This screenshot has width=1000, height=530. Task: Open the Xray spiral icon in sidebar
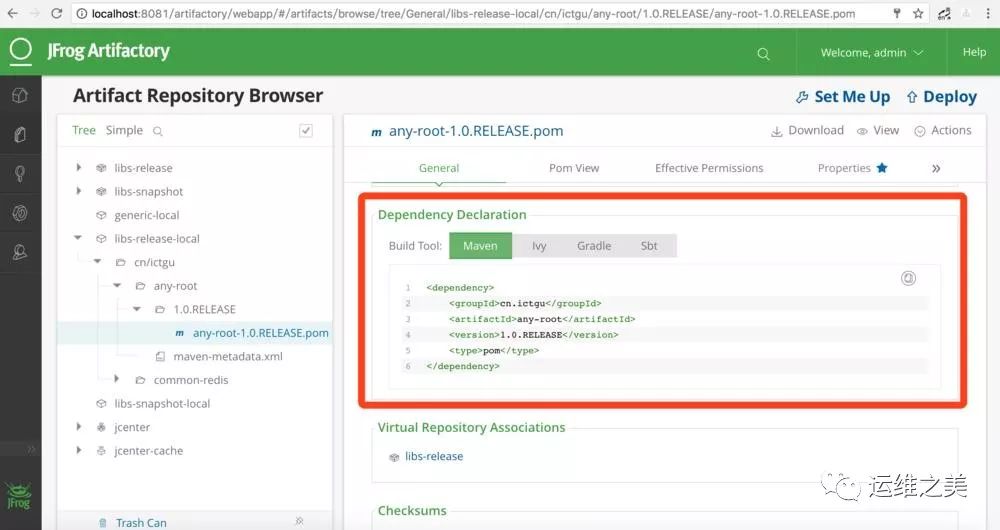[20, 213]
